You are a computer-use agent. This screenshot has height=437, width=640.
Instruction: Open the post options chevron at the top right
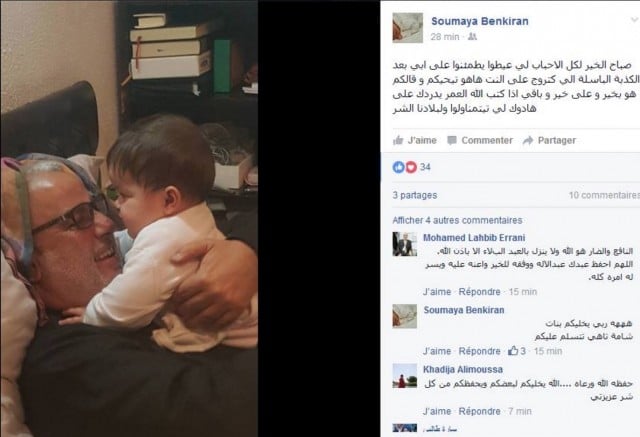point(634,20)
